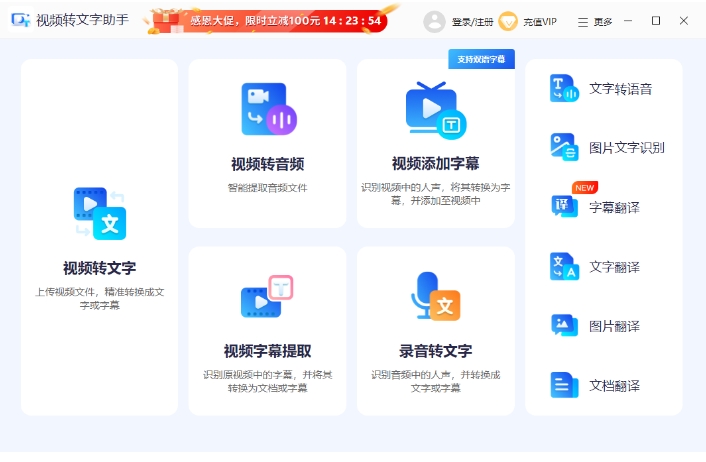Image resolution: width=706 pixels, height=462 pixels.
Task: Click the 视频添加字幕 TV subtitle icon
Action: [435, 110]
